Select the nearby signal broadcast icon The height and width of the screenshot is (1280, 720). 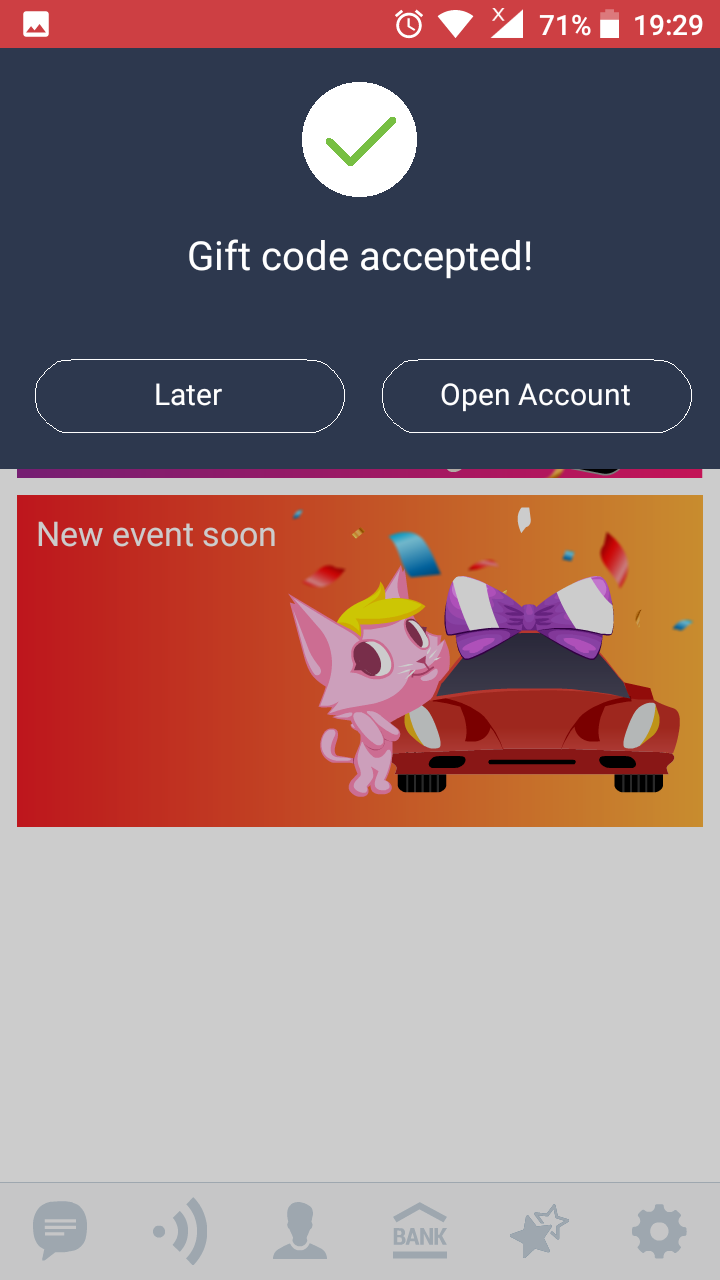(x=180, y=1231)
